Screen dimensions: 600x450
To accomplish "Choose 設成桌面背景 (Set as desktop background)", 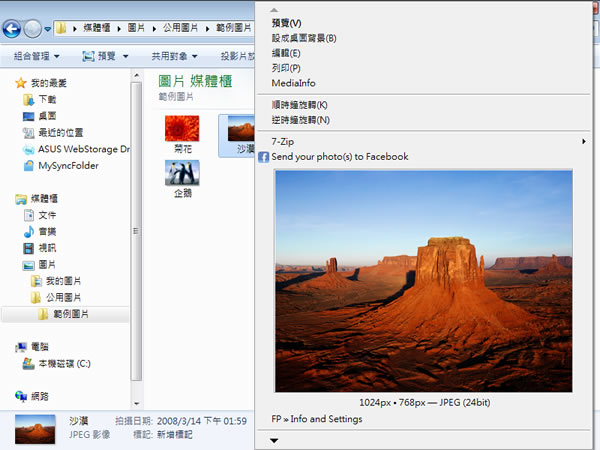I will coord(304,38).
